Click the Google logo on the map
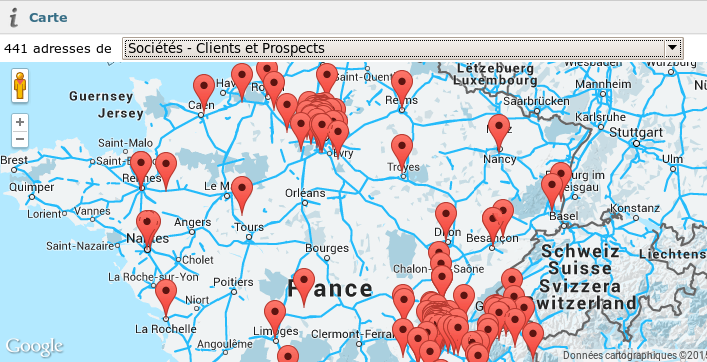 (x=34, y=347)
